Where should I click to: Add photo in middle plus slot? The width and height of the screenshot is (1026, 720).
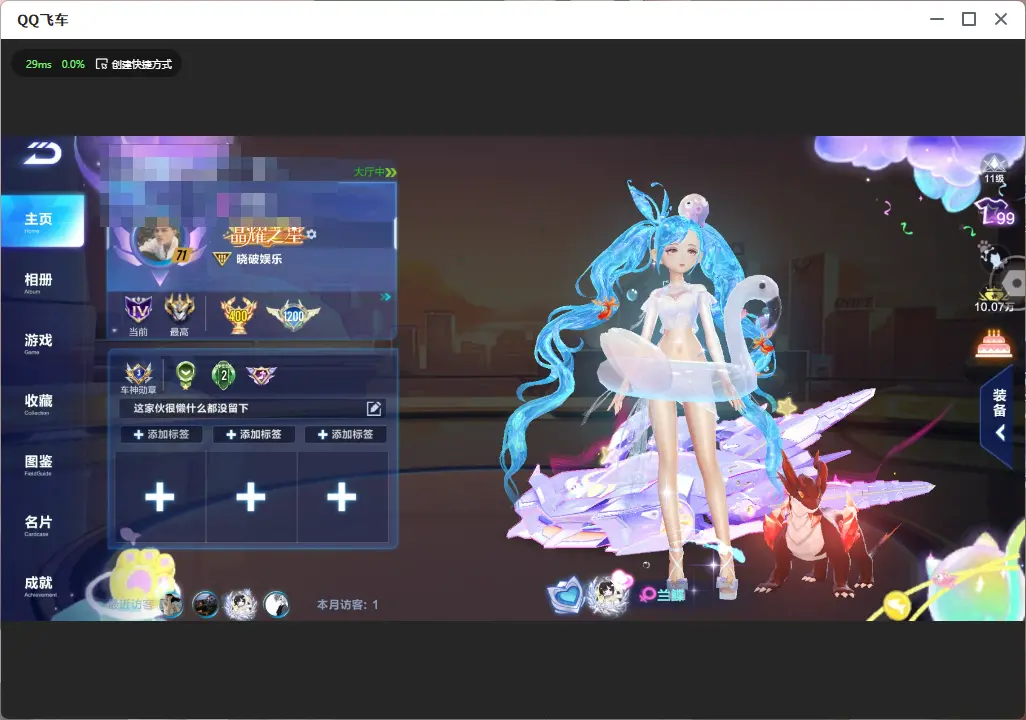[251, 497]
